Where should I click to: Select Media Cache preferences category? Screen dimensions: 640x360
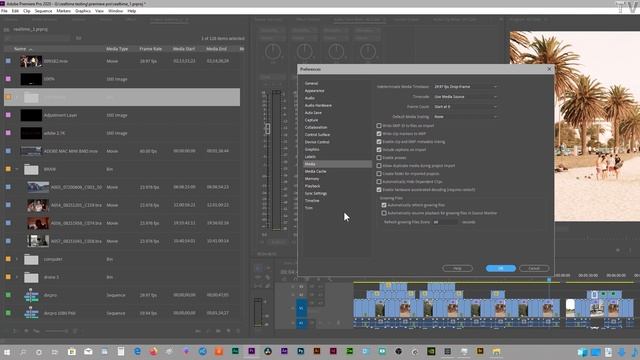pyautogui.click(x=315, y=171)
